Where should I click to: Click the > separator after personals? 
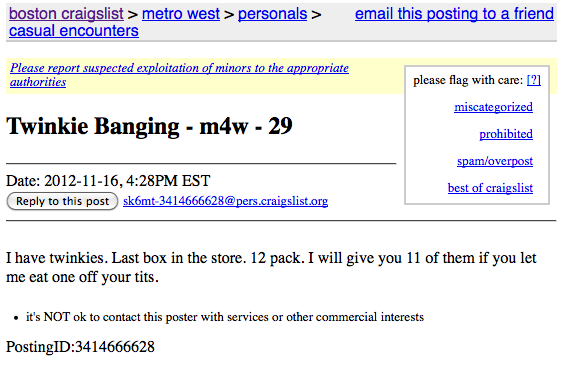(x=316, y=15)
